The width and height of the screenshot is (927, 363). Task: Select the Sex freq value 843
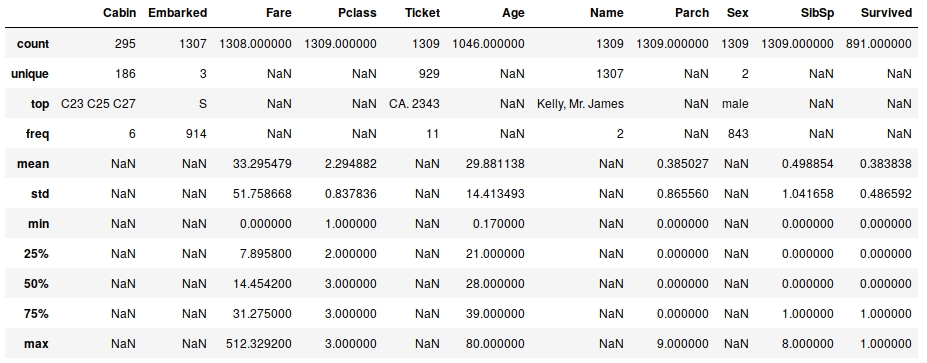click(738, 134)
